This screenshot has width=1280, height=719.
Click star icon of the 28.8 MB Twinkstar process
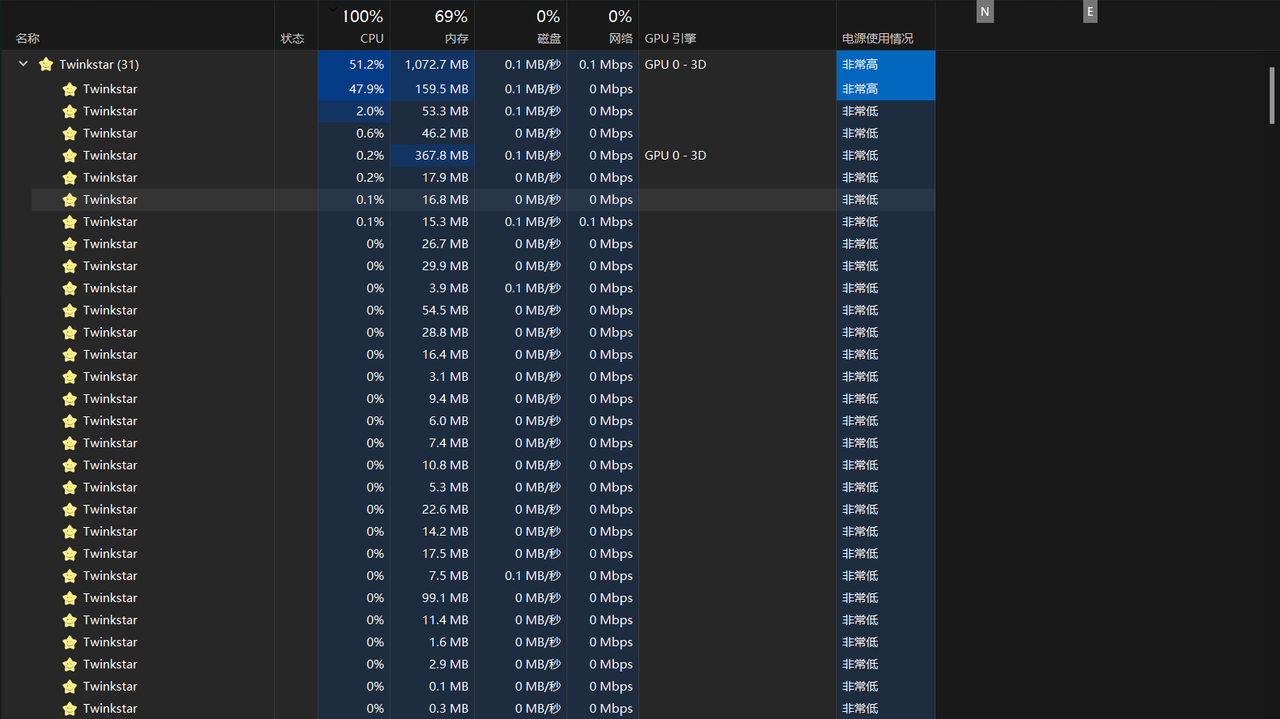tap(70, 332)
